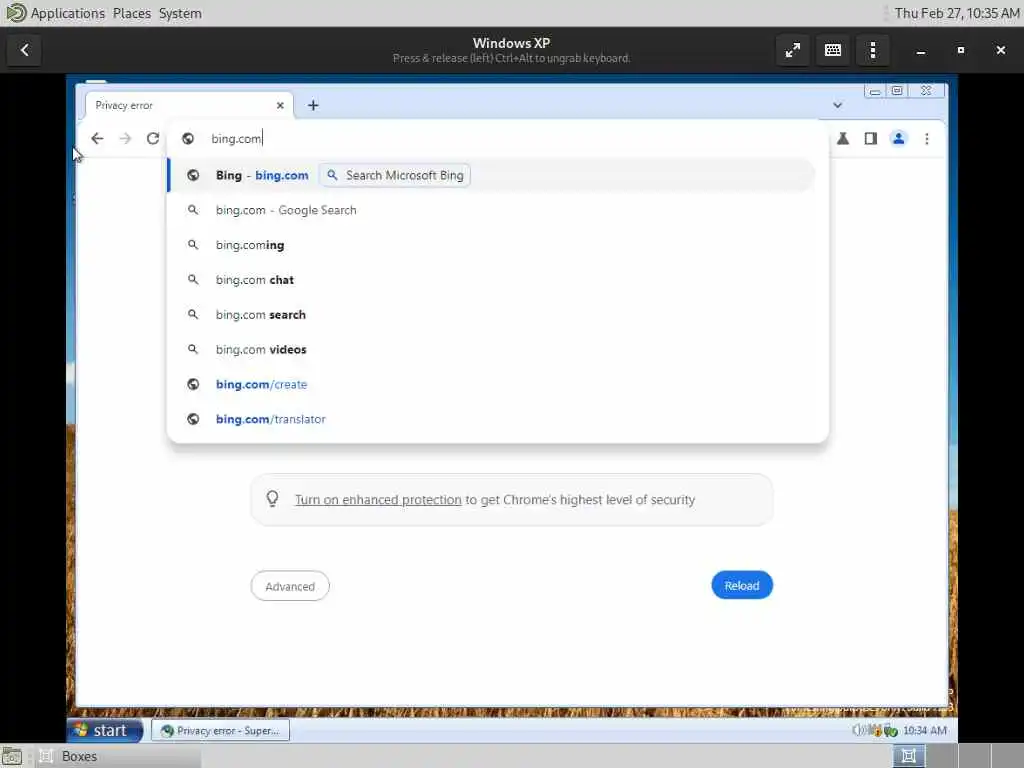Select the bing.com - Google Search suggestion

pyautogui.click(x=491, y=210)
